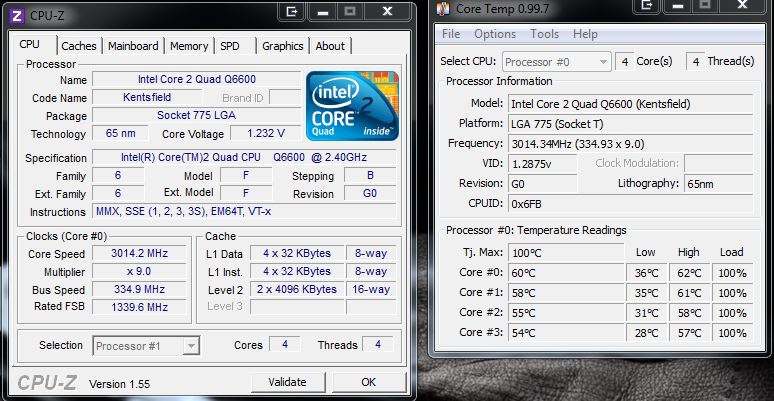Click the Core Temp Model field
The width and height of the screenshot is (774, 401).
(631, 104)
